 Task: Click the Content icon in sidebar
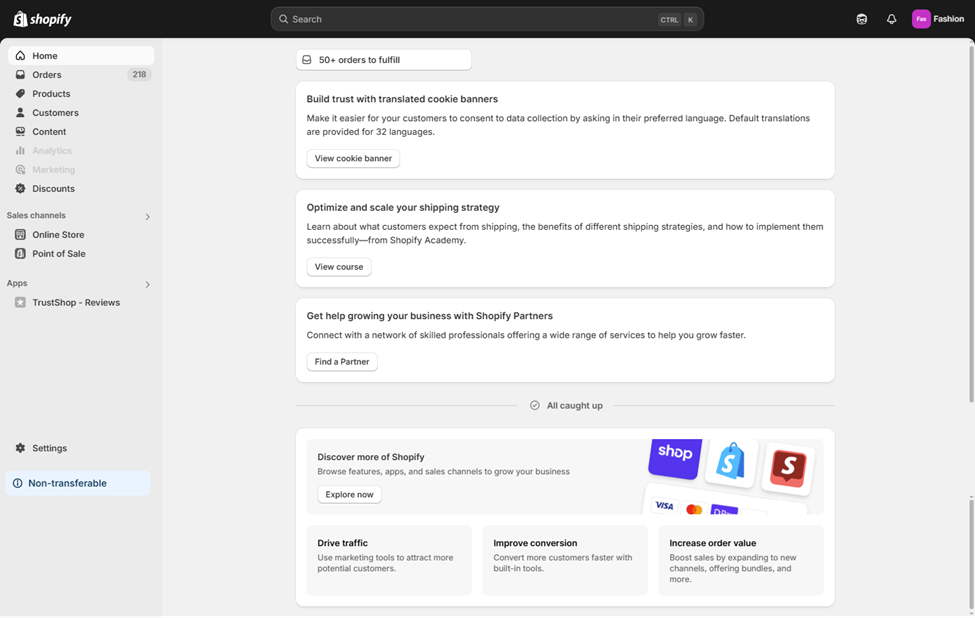[x=21, y=131]
